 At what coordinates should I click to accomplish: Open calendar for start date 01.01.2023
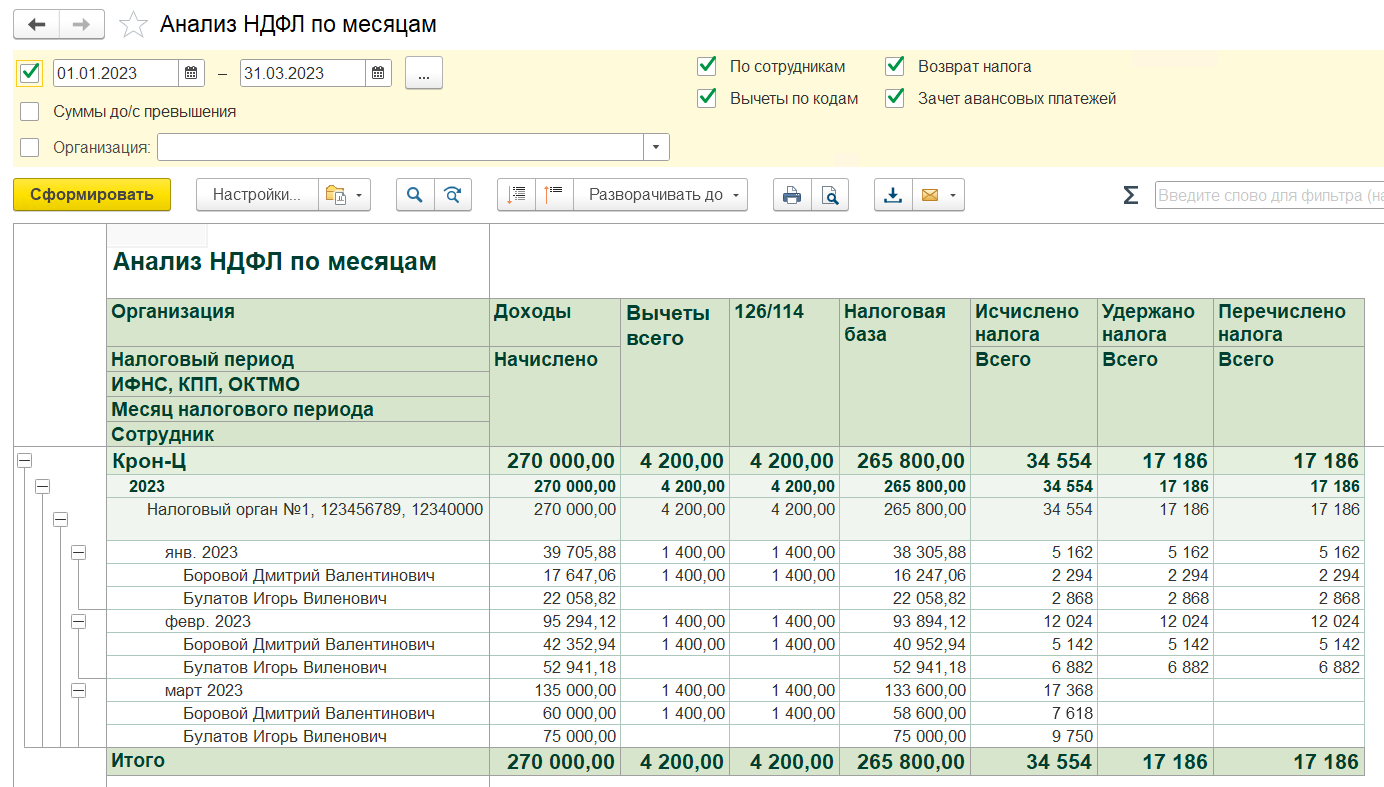pos(192,73)
